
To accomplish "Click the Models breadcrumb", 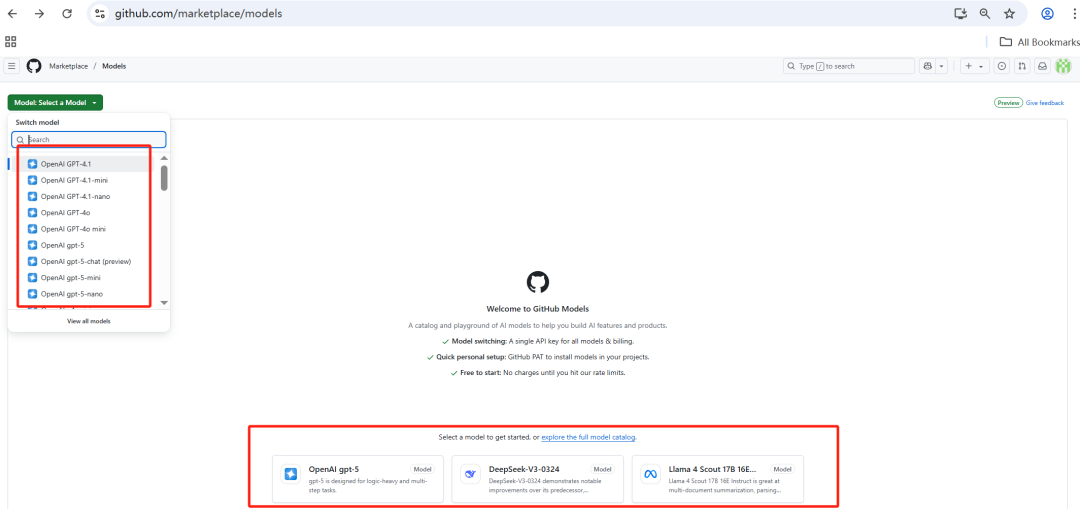I will (114, 66).
